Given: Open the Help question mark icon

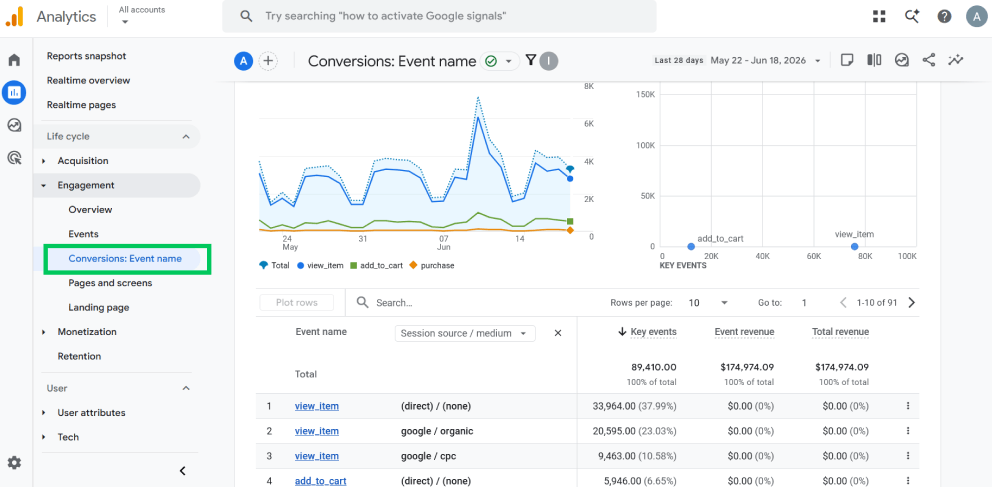Looking at the screenshot, I should tap(945, 16).
